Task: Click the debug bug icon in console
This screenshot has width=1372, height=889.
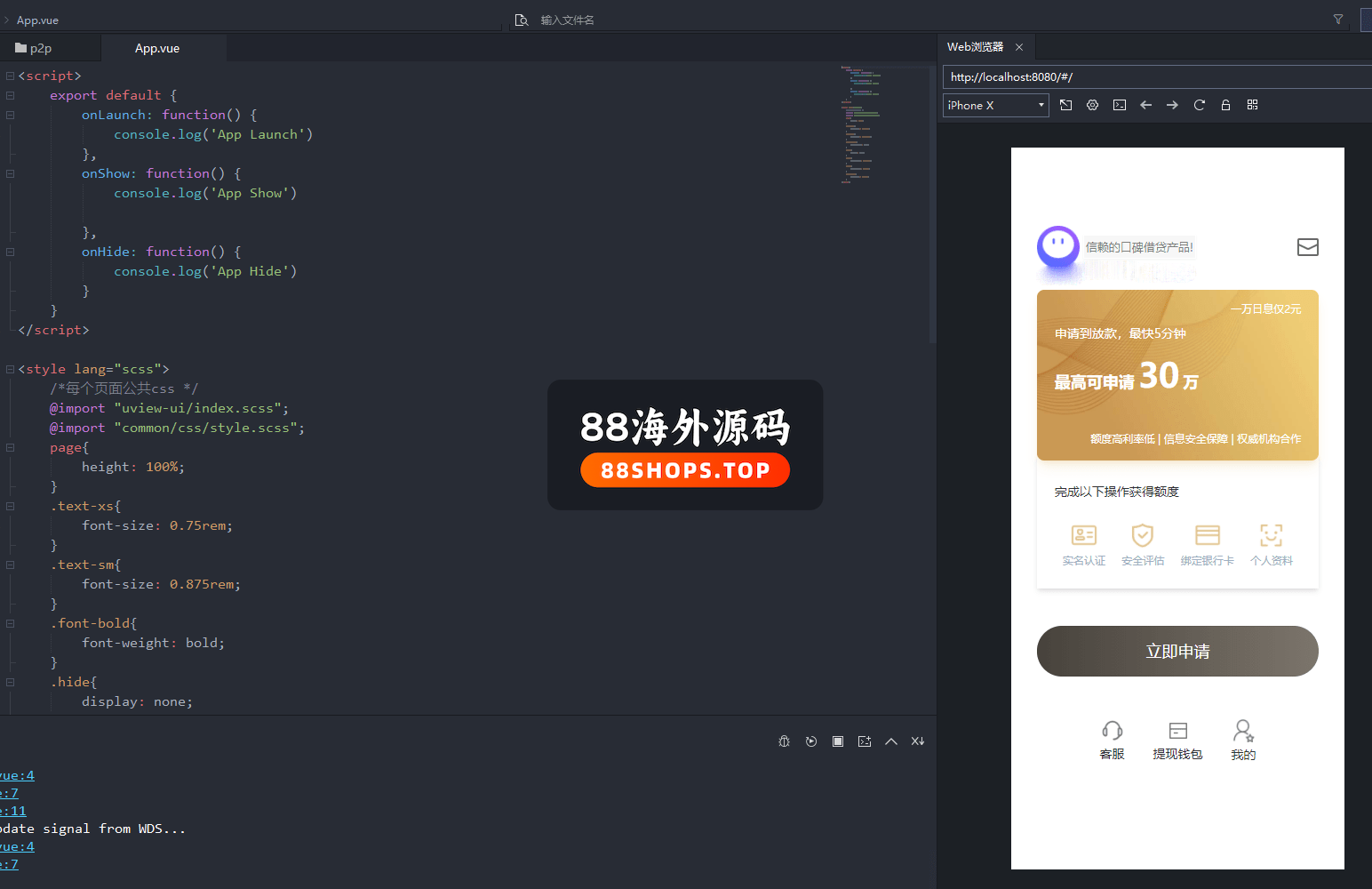Action: pos(784,741)
